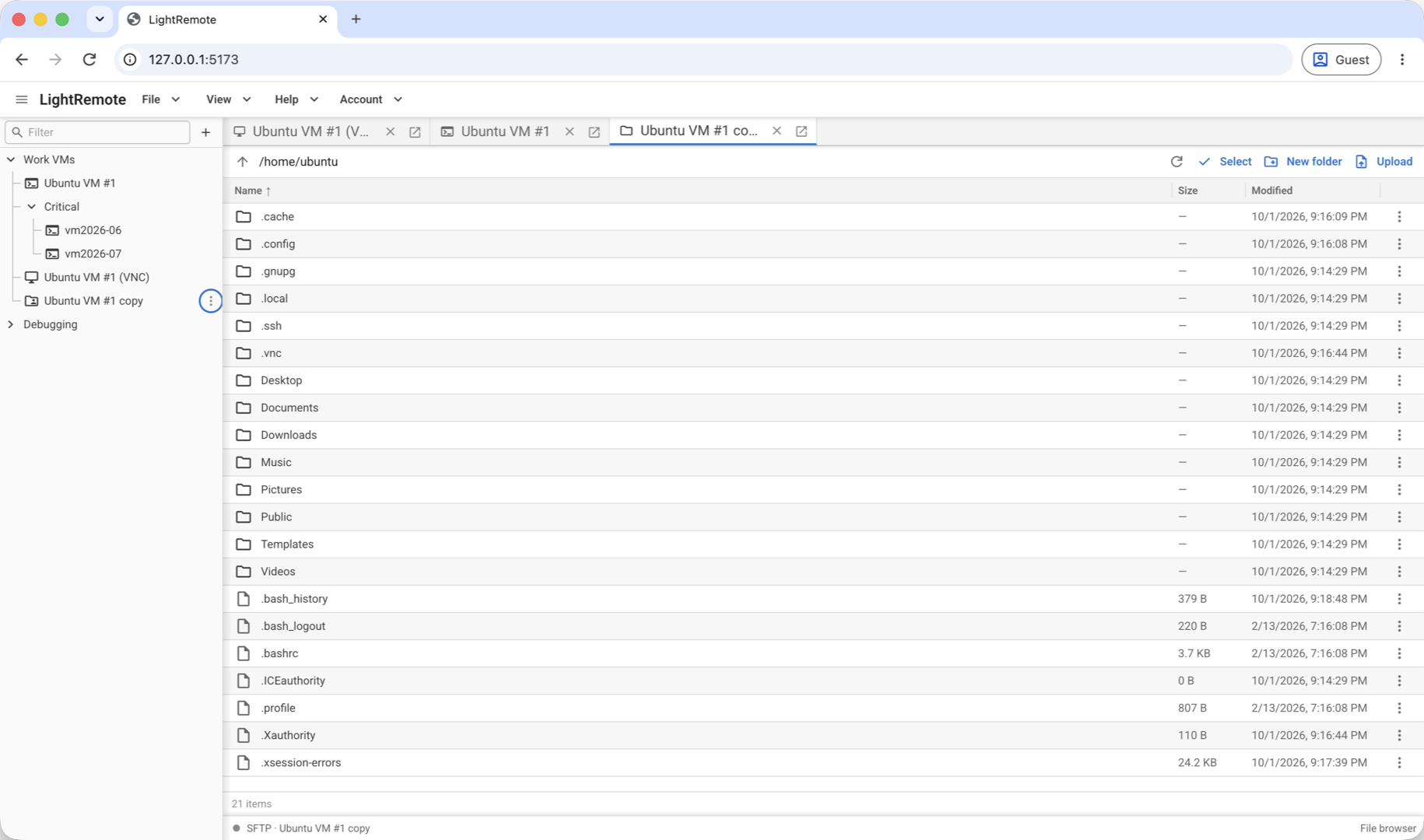Open actions menu for .bashrc file
1424x840 pixels.
(1399, 653)
